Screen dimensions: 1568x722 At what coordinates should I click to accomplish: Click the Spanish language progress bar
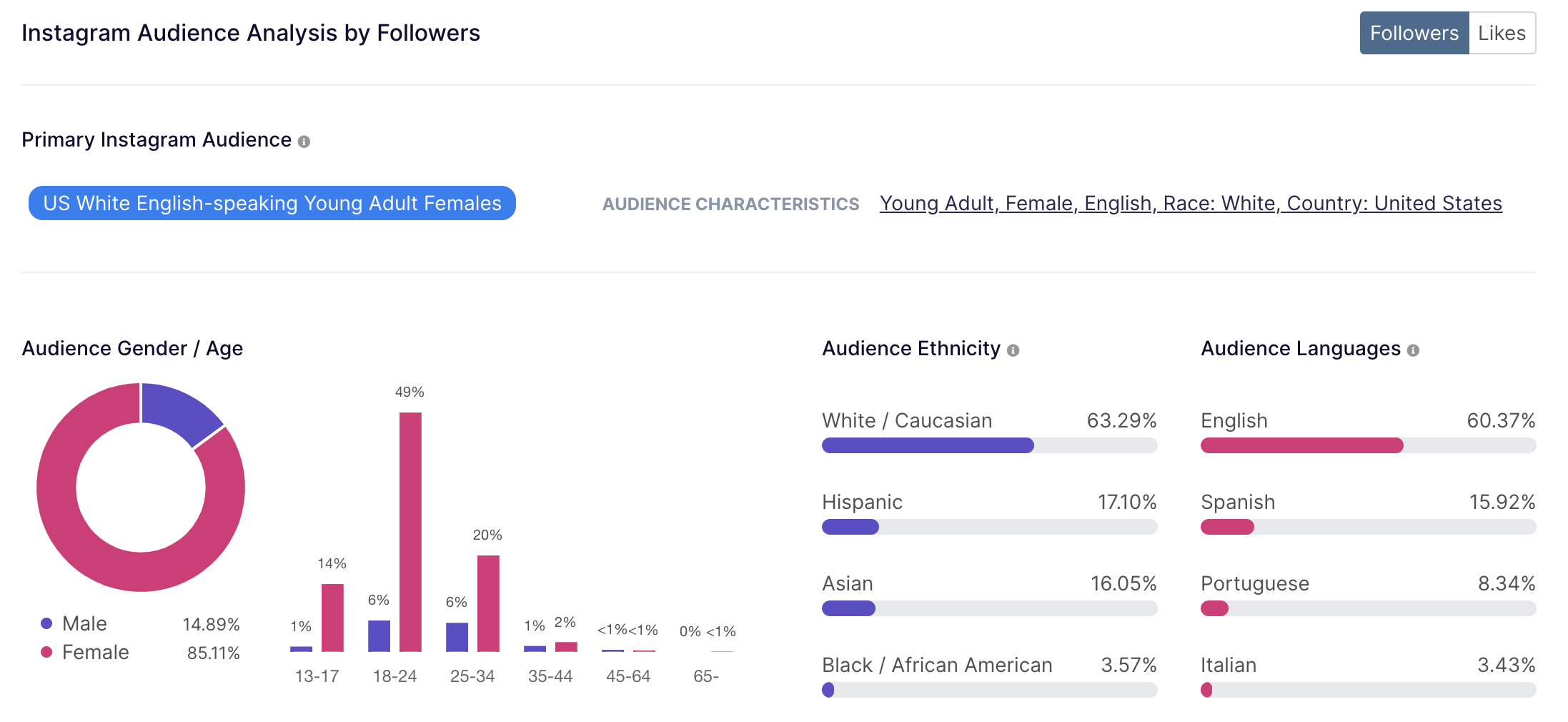tap(1368, 527)
